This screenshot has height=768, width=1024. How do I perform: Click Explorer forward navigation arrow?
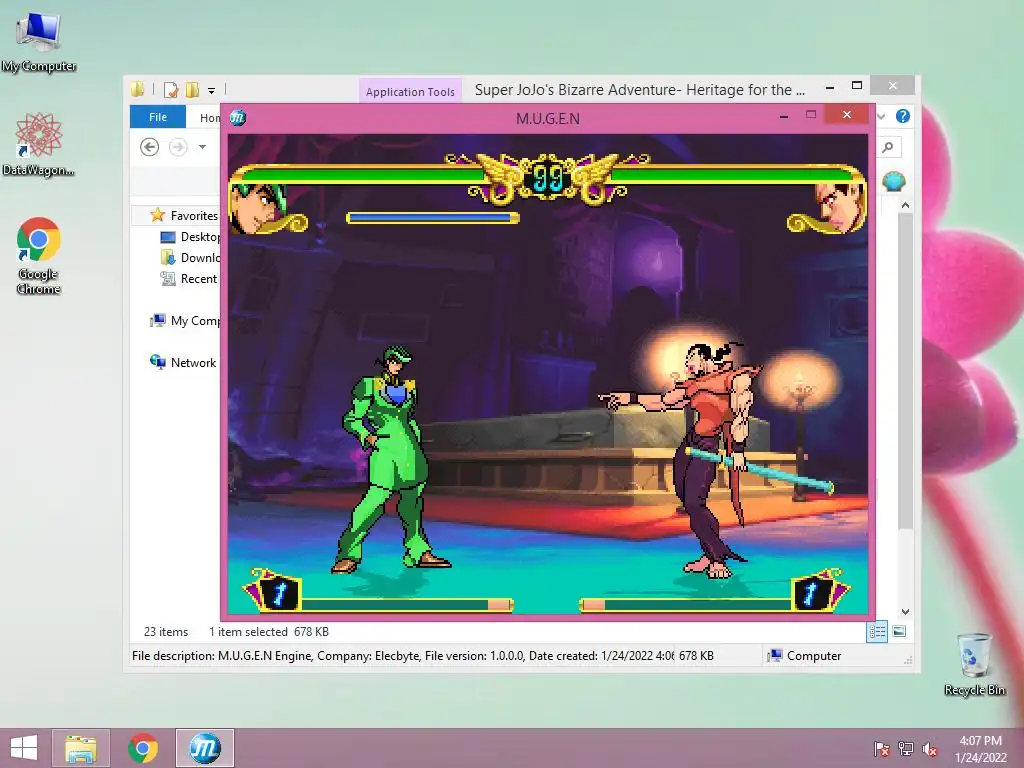[x=178, y=147]
